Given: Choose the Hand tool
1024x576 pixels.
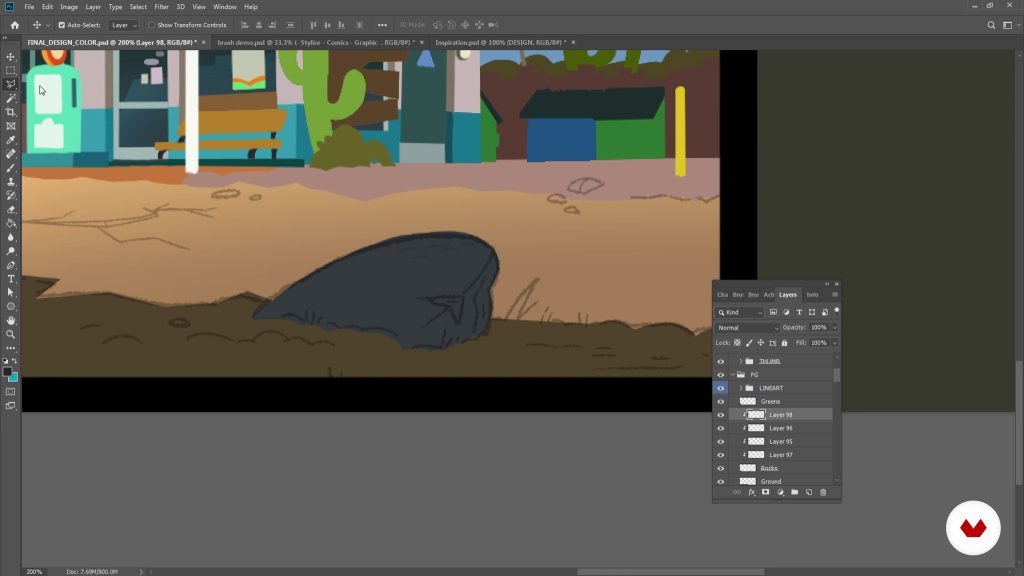Looking at the screenshot, I should (x=11, y=320).
